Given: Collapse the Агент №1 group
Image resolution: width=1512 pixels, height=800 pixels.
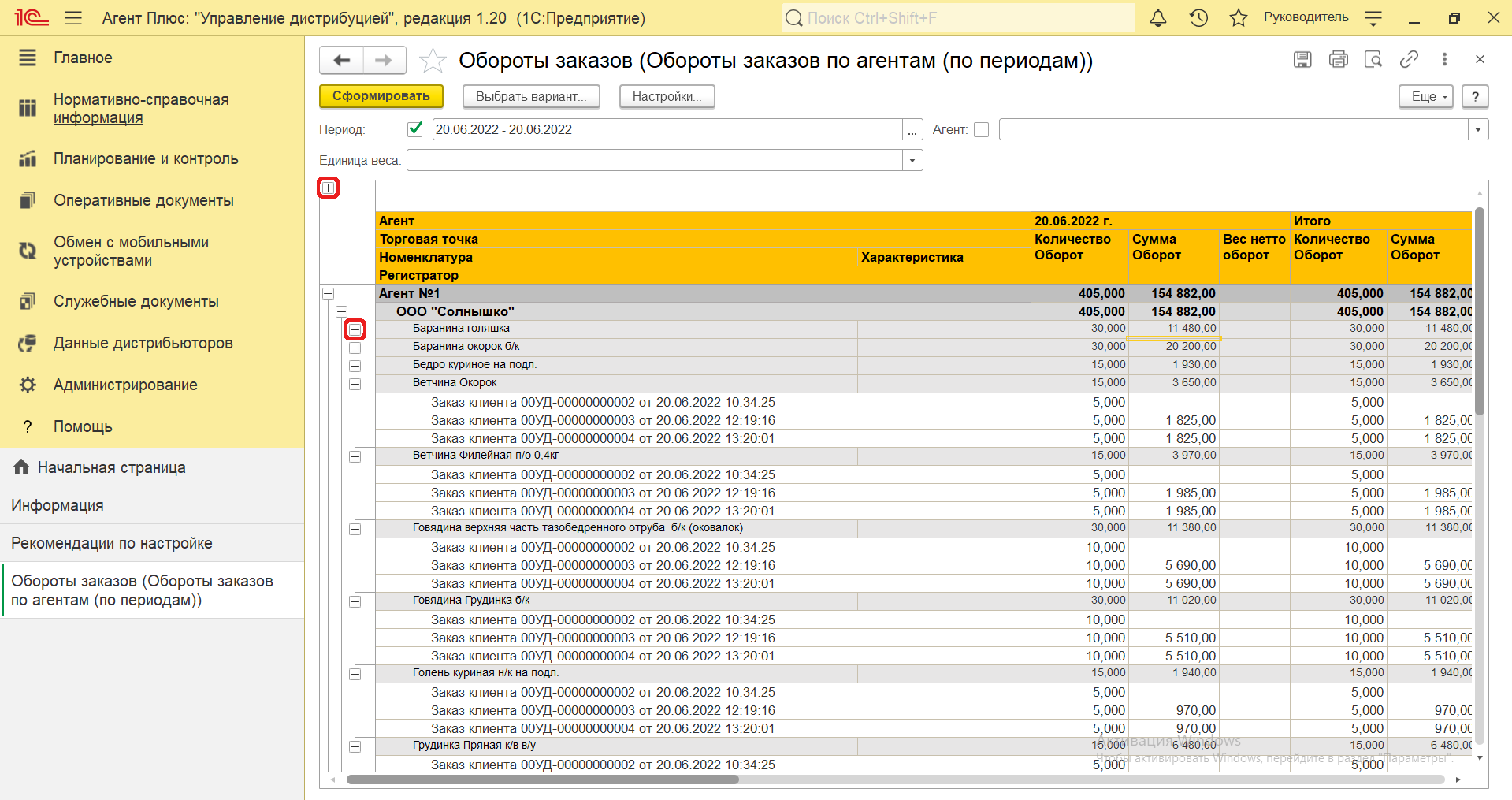Looking at the screenshot, I should (x=329, y=293).
